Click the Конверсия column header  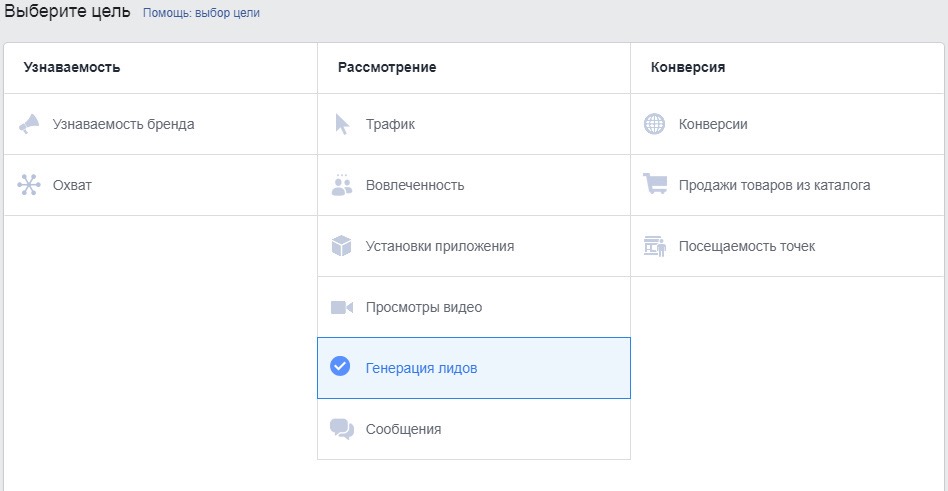pyautogui.click(x=688, y=68)
